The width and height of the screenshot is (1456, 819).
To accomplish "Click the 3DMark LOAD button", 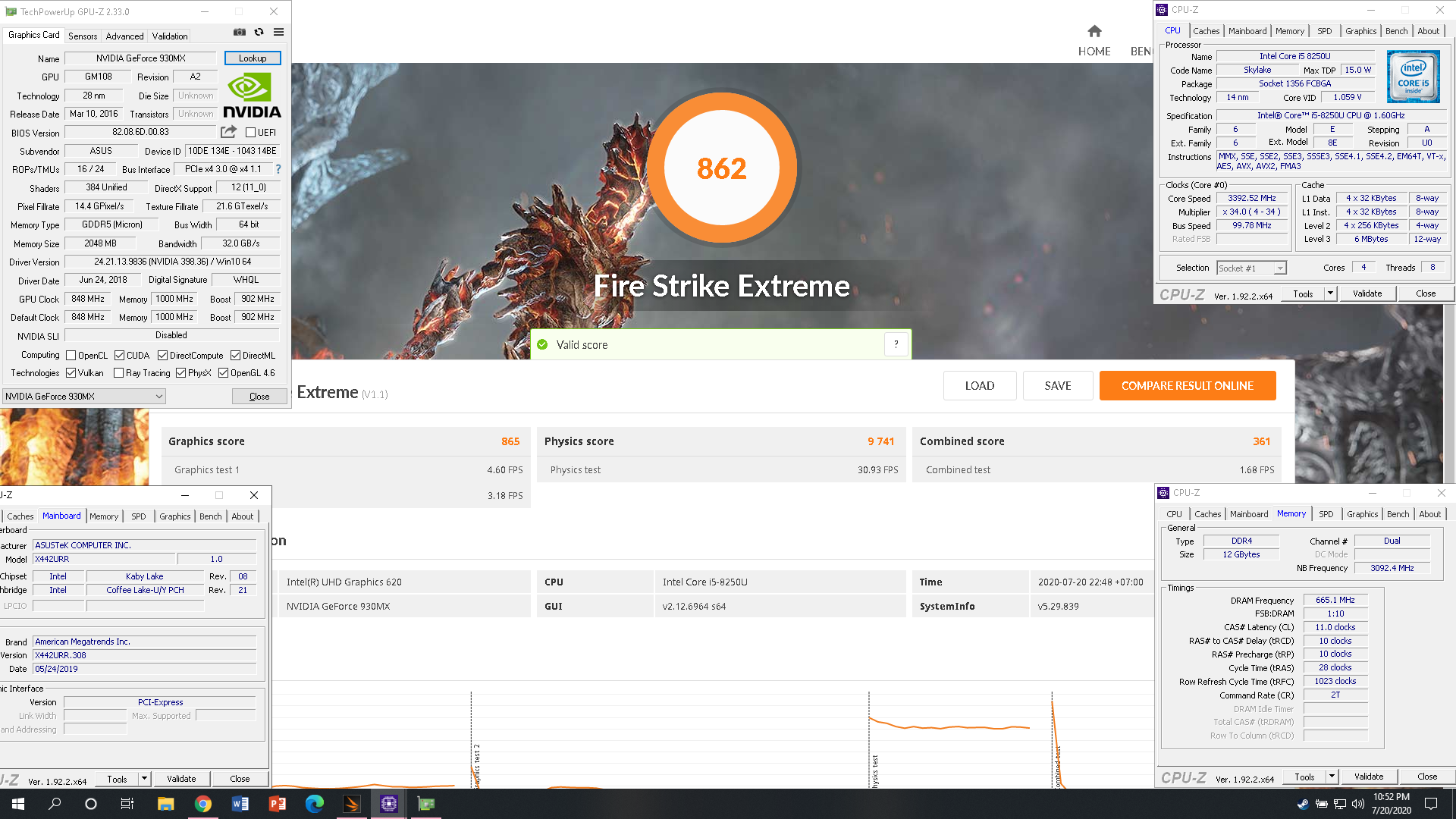I will [x=979, y=386].
